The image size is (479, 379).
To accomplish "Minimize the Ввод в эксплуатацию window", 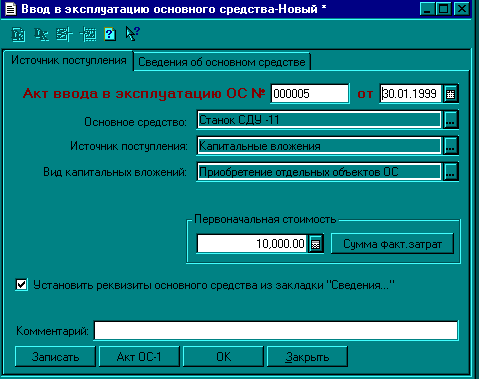I will [427, 9].
